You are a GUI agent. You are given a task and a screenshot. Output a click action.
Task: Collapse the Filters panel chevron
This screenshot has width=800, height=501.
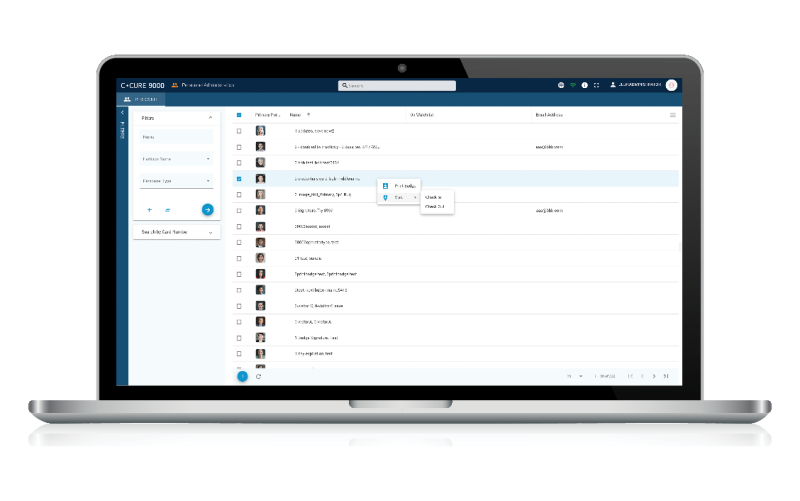click(210, 118)
